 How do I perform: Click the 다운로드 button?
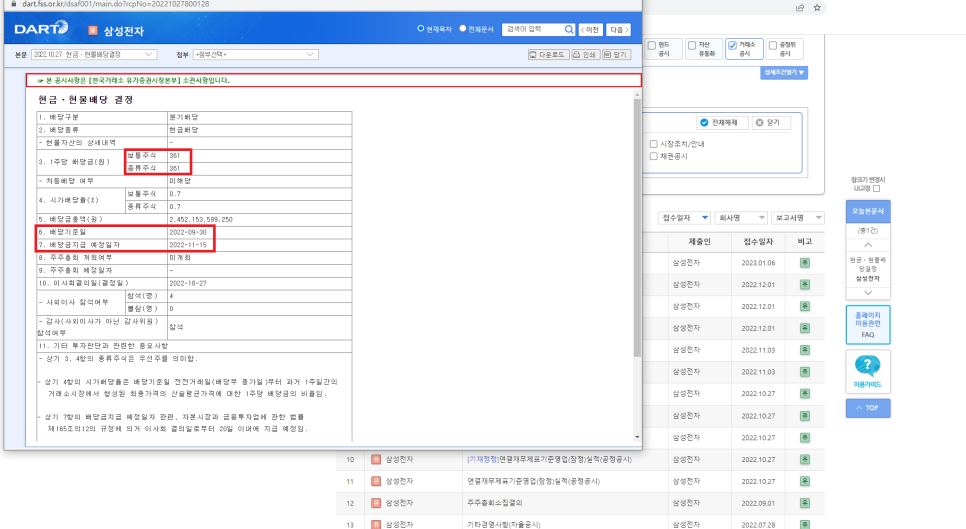(548, 55)
